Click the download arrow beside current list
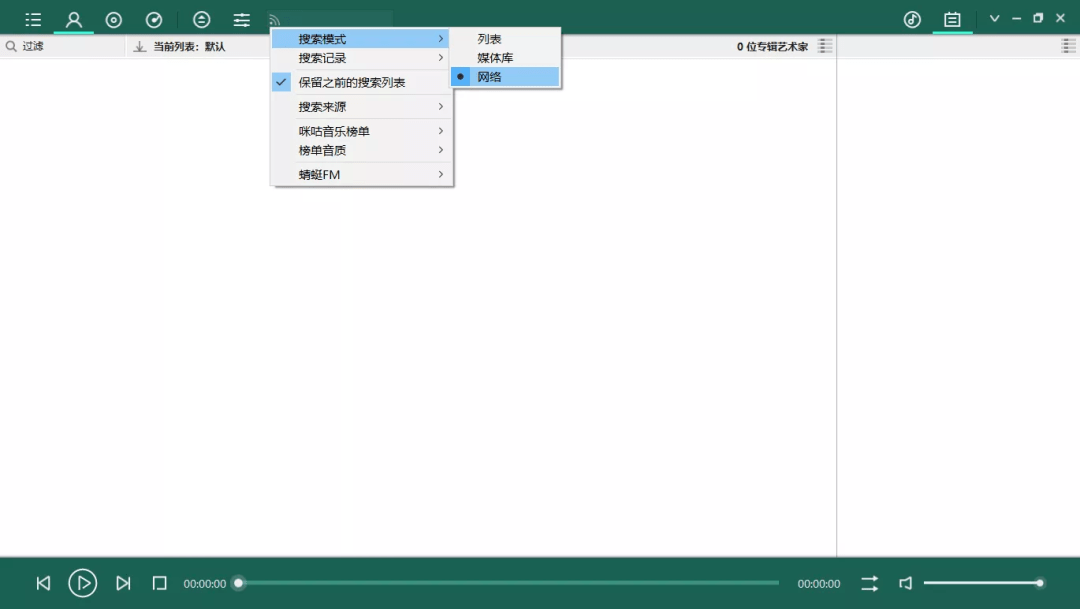The image size is (1080, 609). pyautogui.click(x=140, y=46)
